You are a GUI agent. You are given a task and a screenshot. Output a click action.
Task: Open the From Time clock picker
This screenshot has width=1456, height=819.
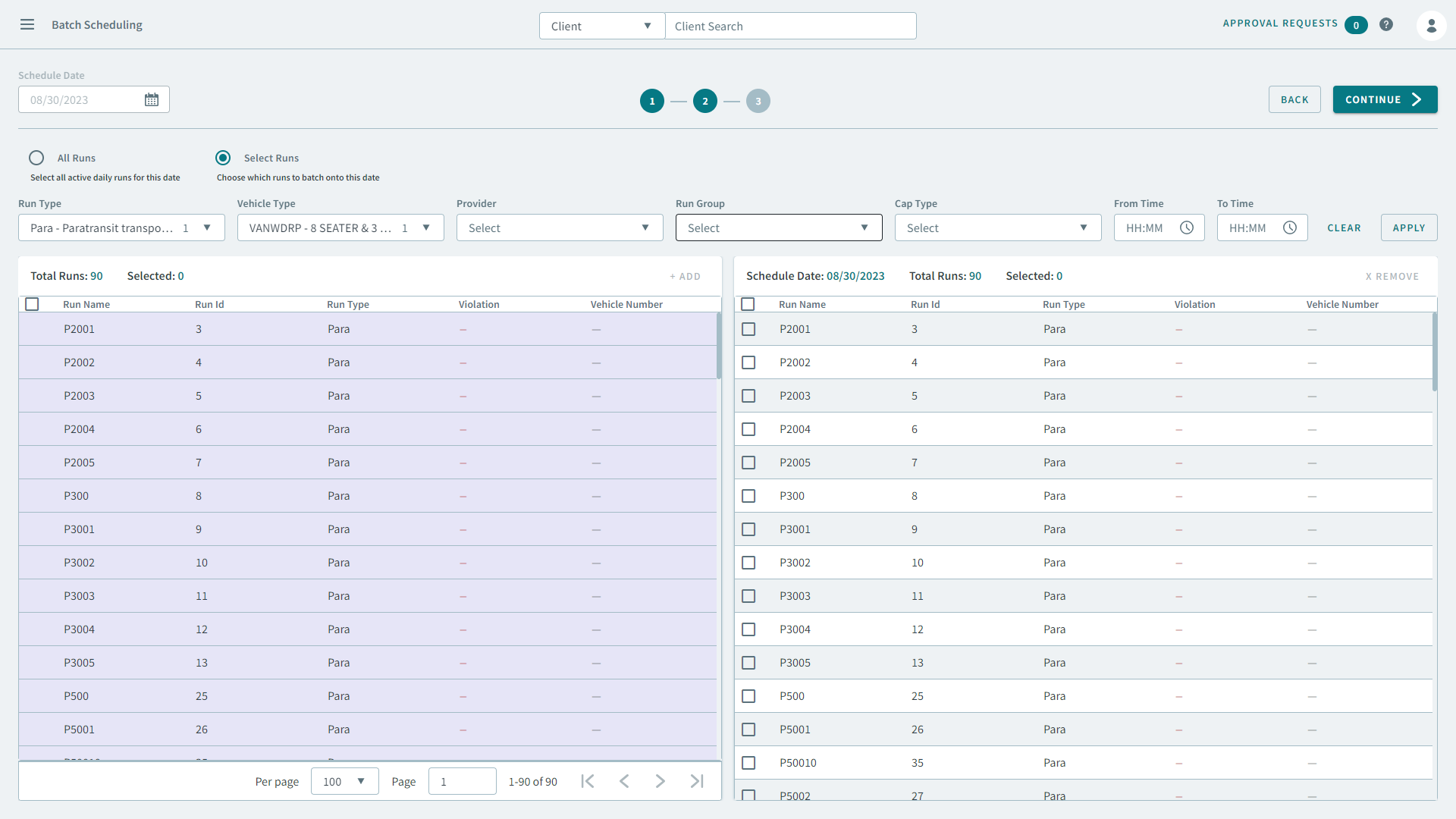click(1187, 227)
